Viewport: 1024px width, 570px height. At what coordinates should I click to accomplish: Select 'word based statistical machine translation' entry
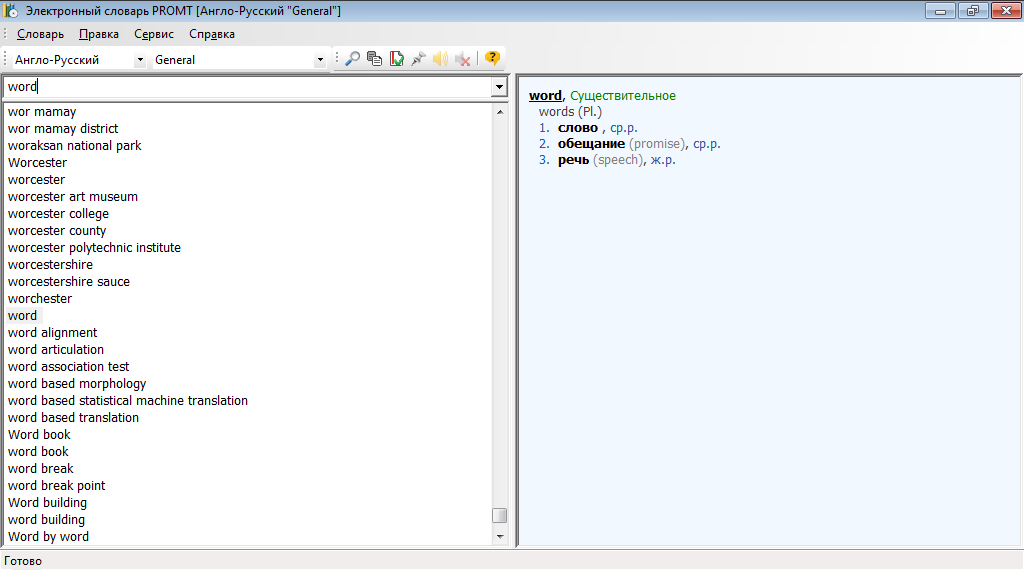click(128, 400)
